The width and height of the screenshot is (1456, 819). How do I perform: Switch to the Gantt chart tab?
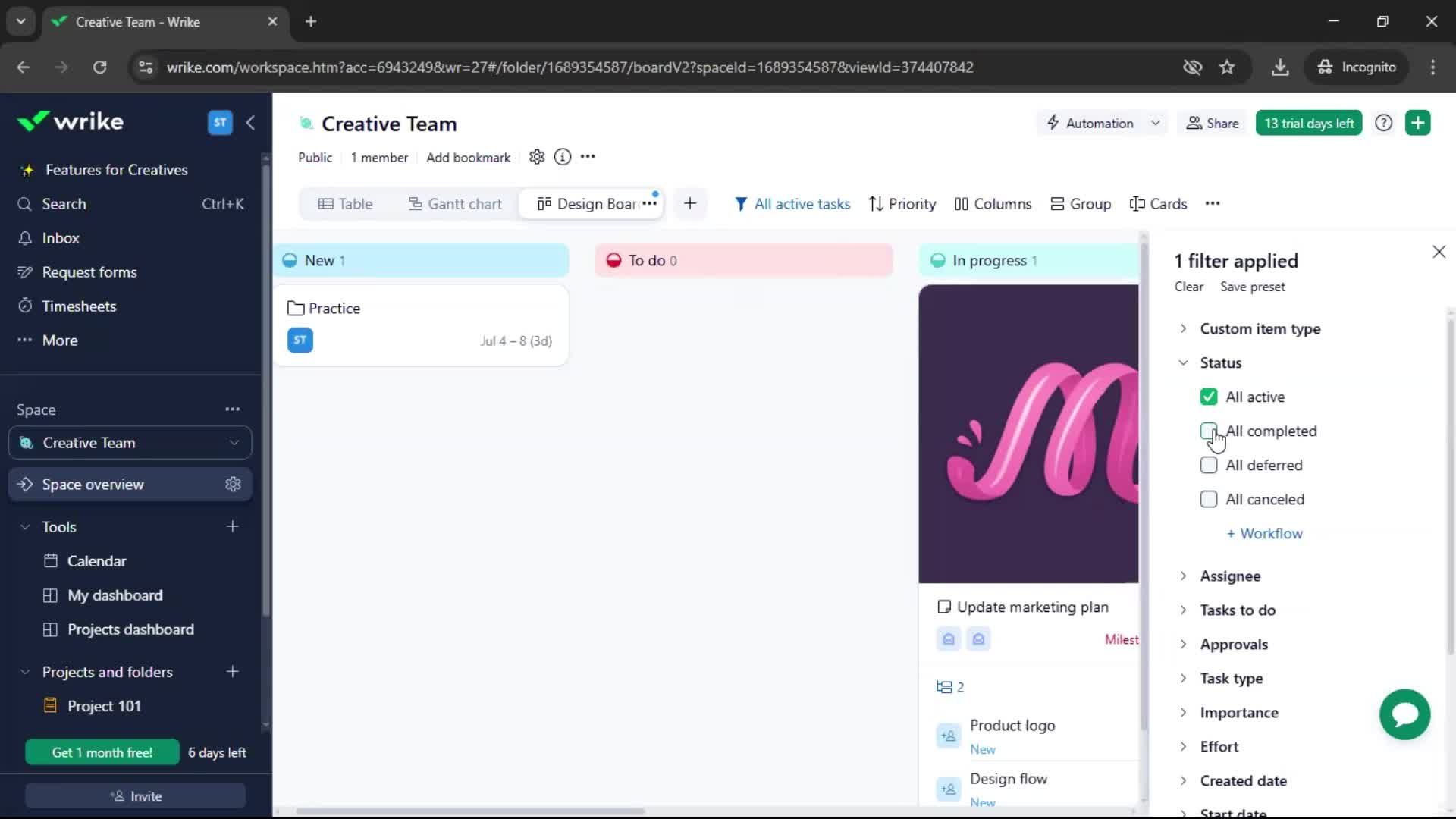[x=456, y=204]
